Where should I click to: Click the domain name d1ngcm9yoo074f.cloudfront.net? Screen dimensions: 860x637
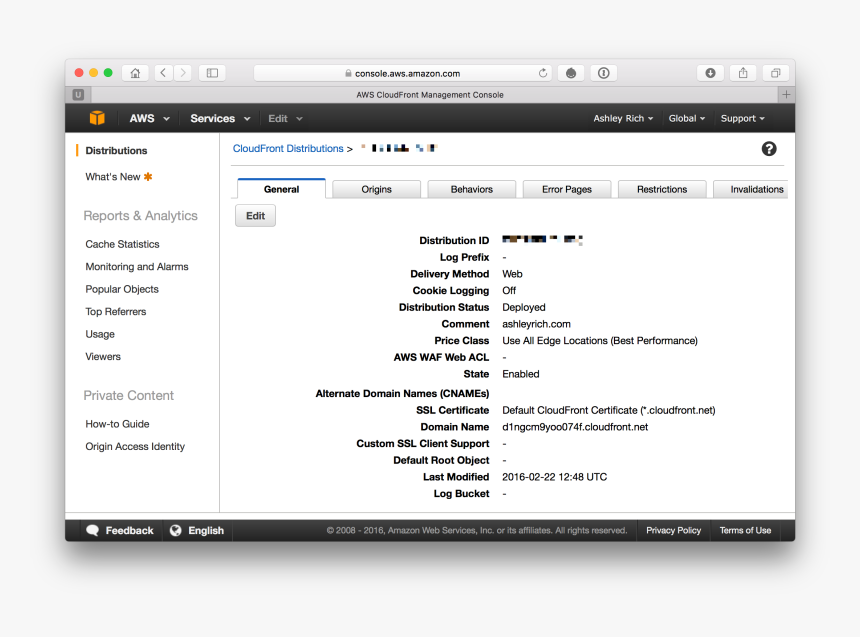(x=575, y=427)
